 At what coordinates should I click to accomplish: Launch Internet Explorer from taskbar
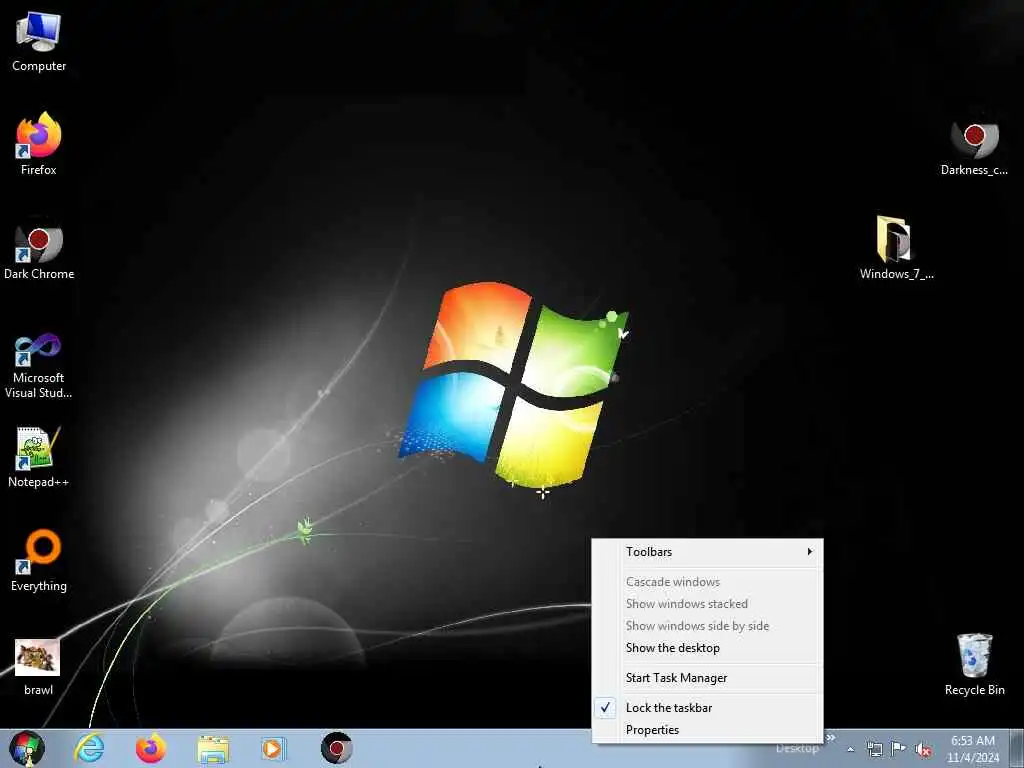[89, 748]
